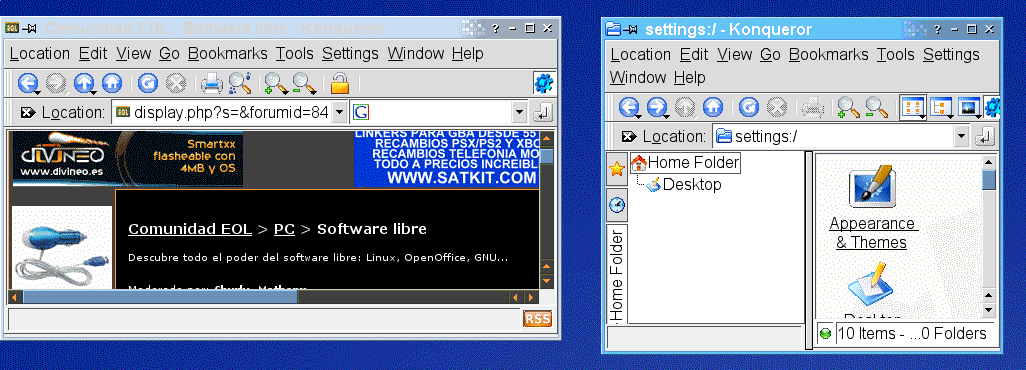The image size is (1026, 370).
Task: Open Find (binoculars) in Comunidad EOL window
Action: pyautogui.click(x=239, y=83)
